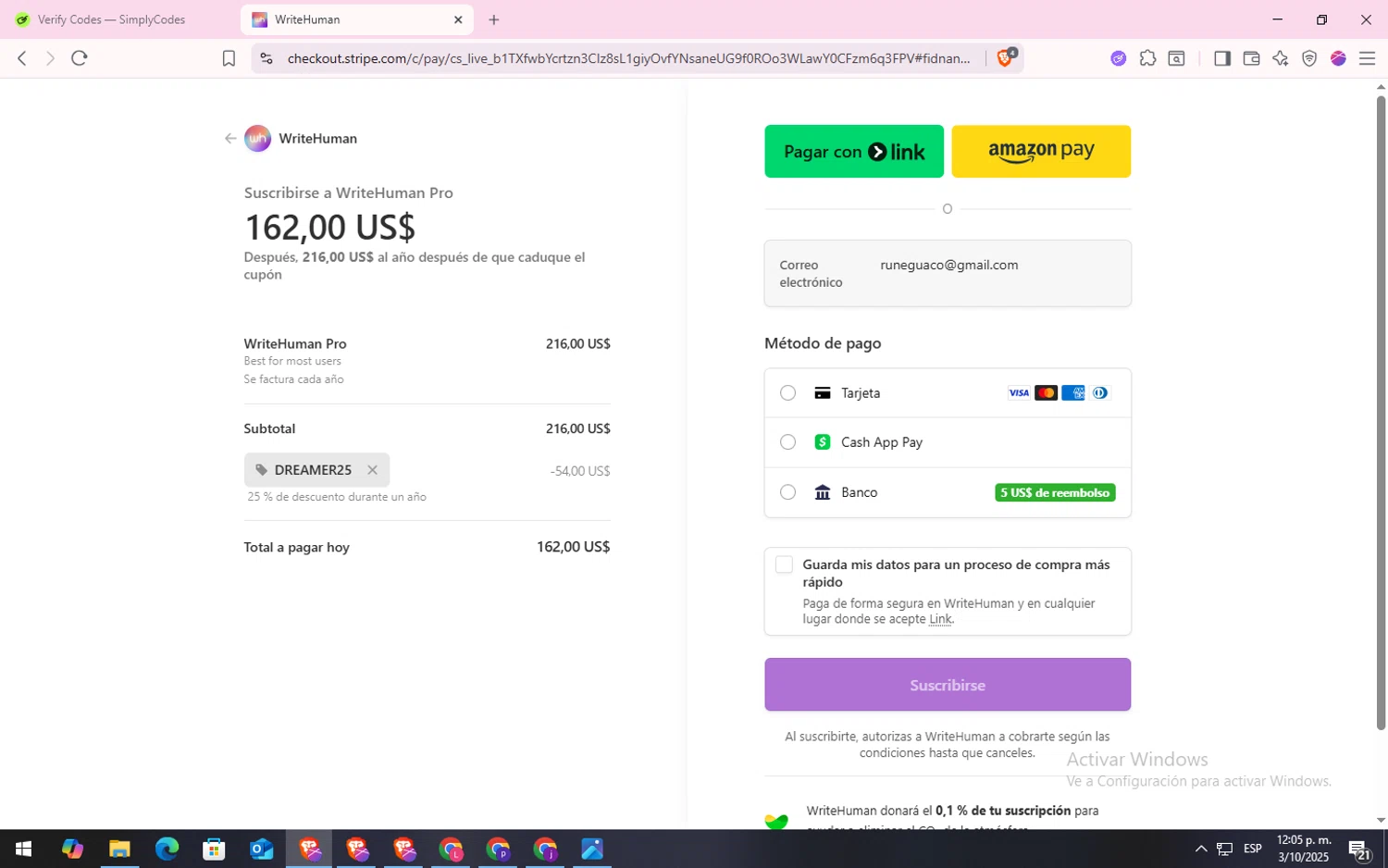Viewport: 1388px width, 868px height.
Task: Pay with Link green button
Action: (x=854, y=152)
